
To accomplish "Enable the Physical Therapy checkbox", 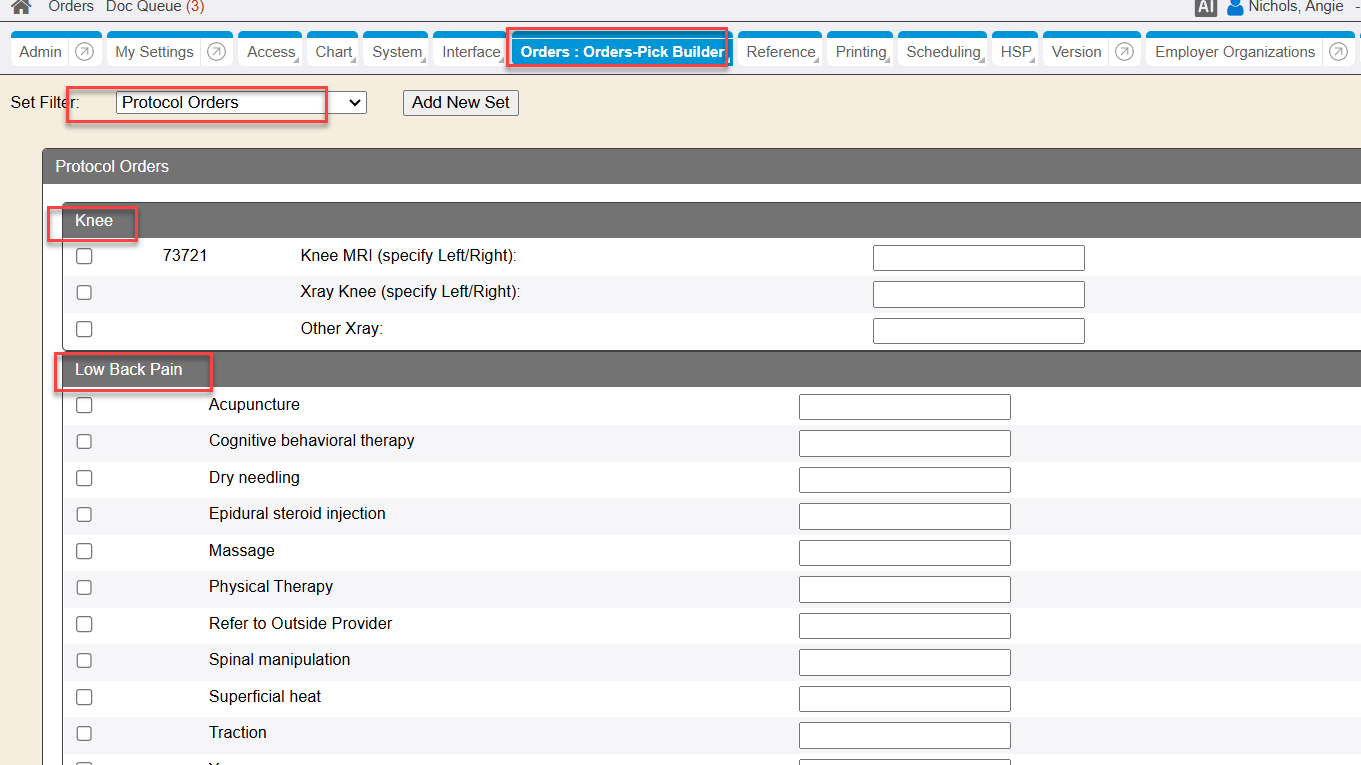I will 84,587.
